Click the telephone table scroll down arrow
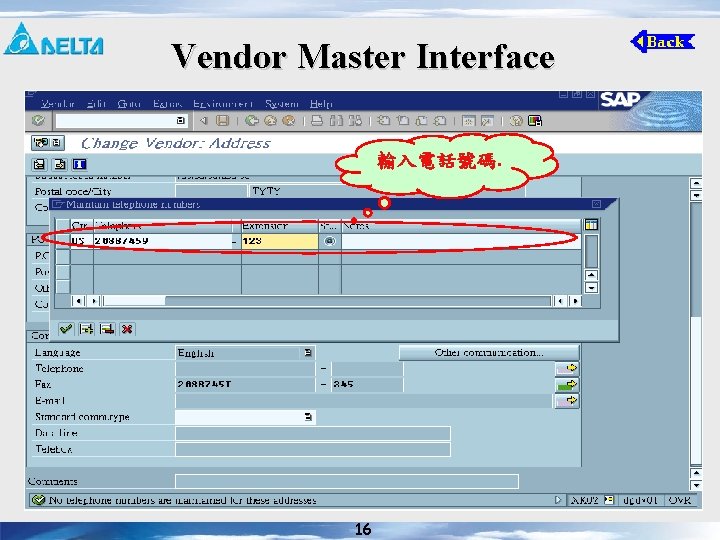The height and width of the screenshot is (540, 720). coord(591,288)
